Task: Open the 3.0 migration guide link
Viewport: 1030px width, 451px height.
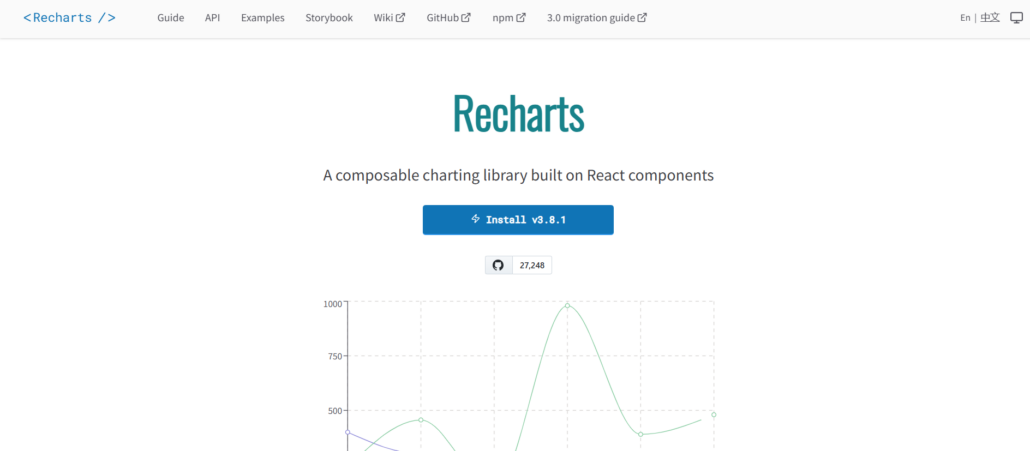Action: tap(596, 18)
